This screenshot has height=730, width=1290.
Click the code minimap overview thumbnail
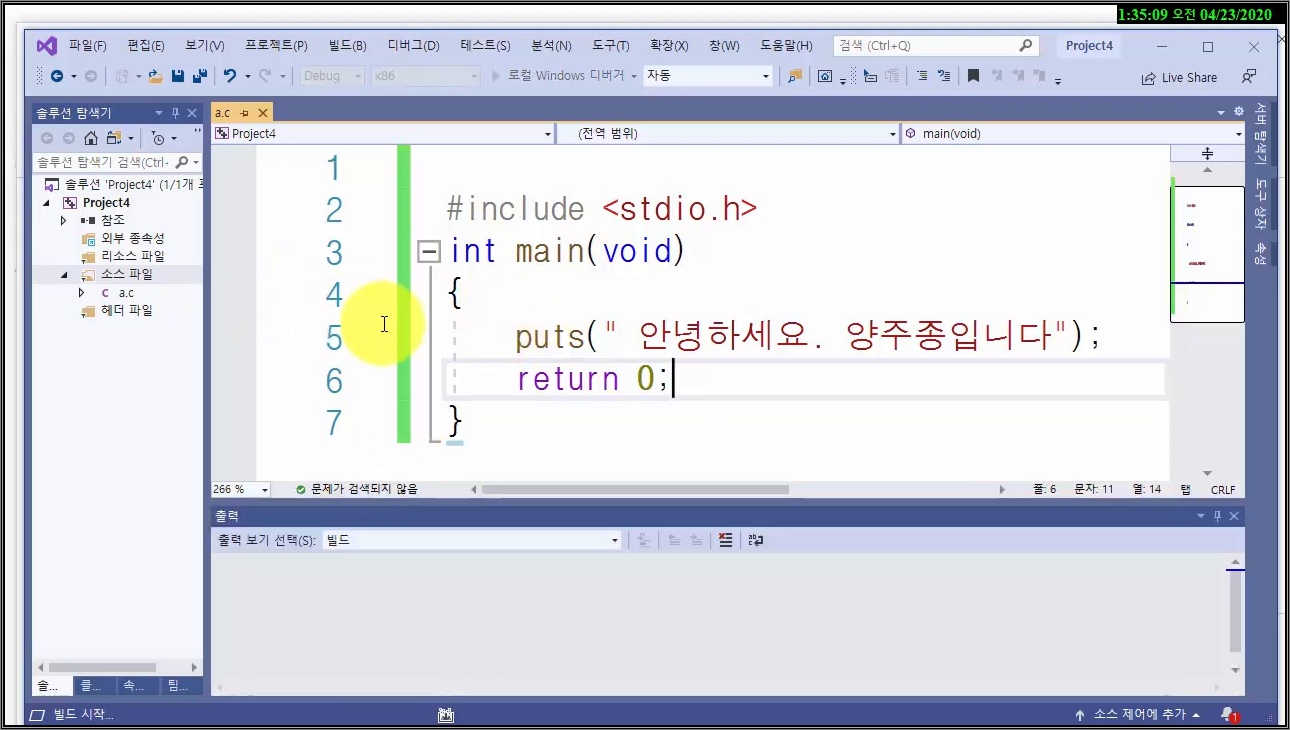(x=1207, y=254)
